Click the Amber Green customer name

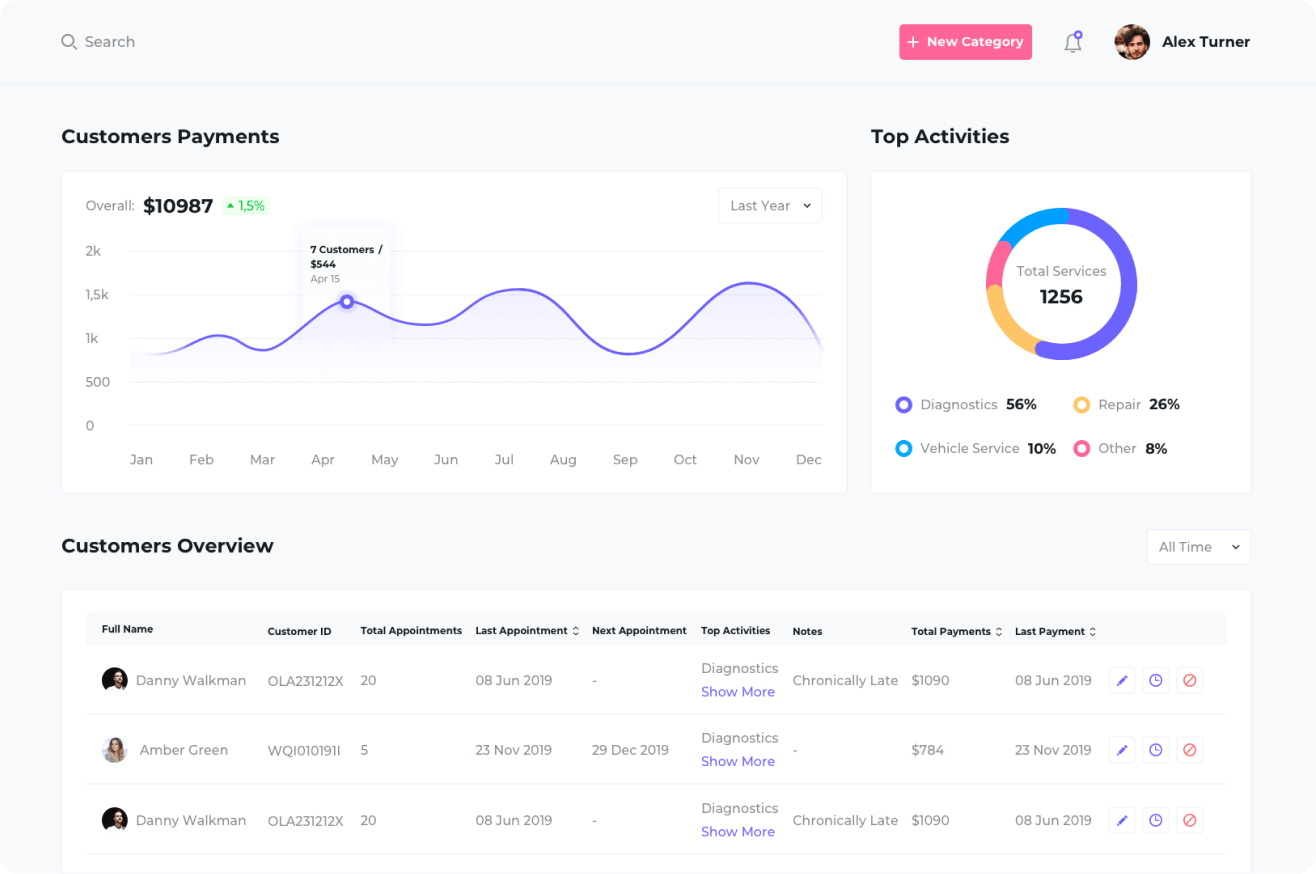(x=184, y=750)
